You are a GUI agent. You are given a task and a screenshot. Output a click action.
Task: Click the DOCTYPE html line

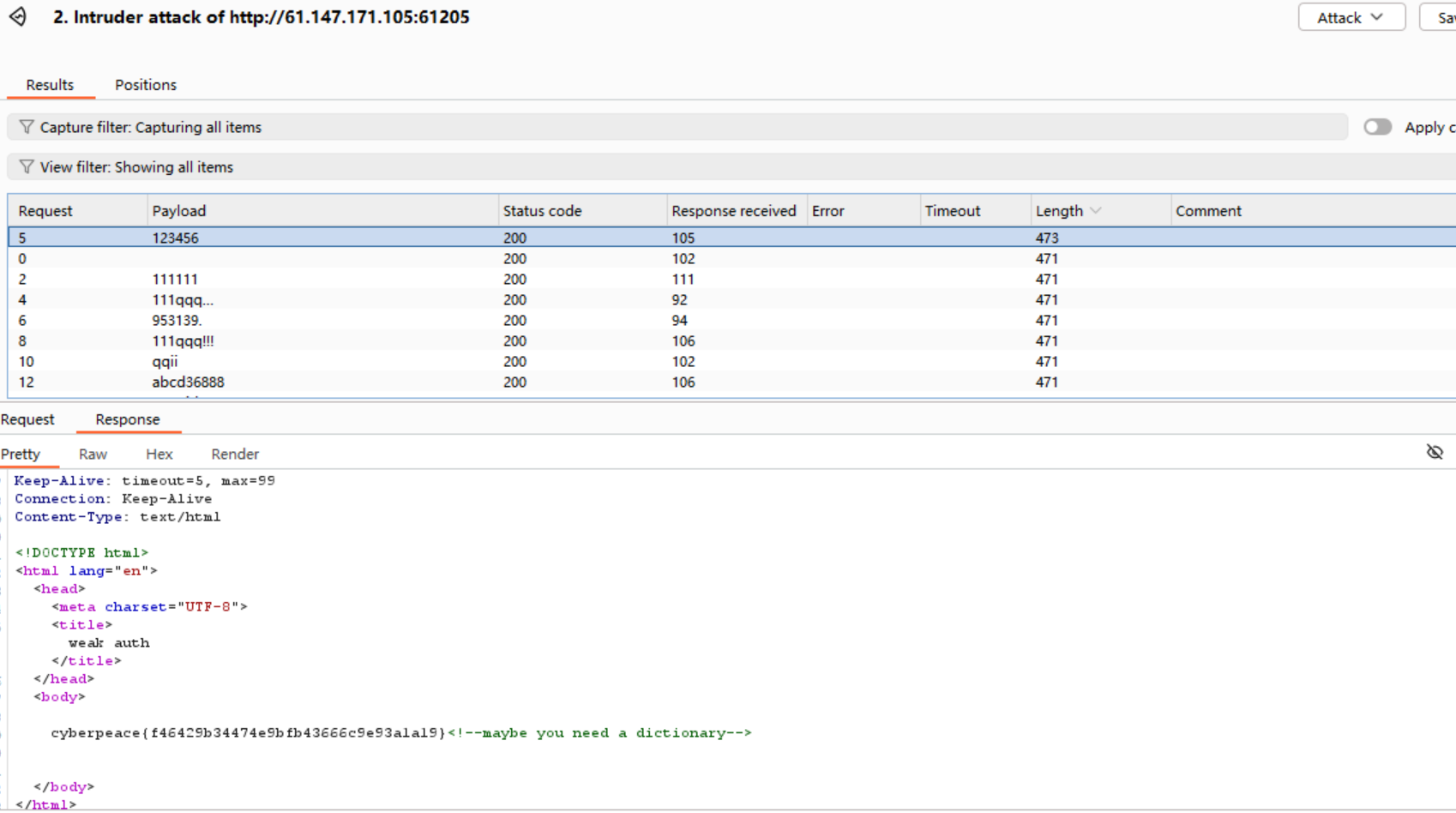[81, 552]
